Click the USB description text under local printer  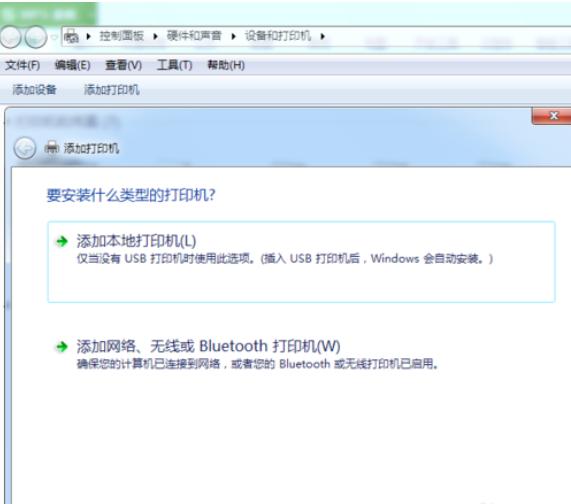point(285,259)
